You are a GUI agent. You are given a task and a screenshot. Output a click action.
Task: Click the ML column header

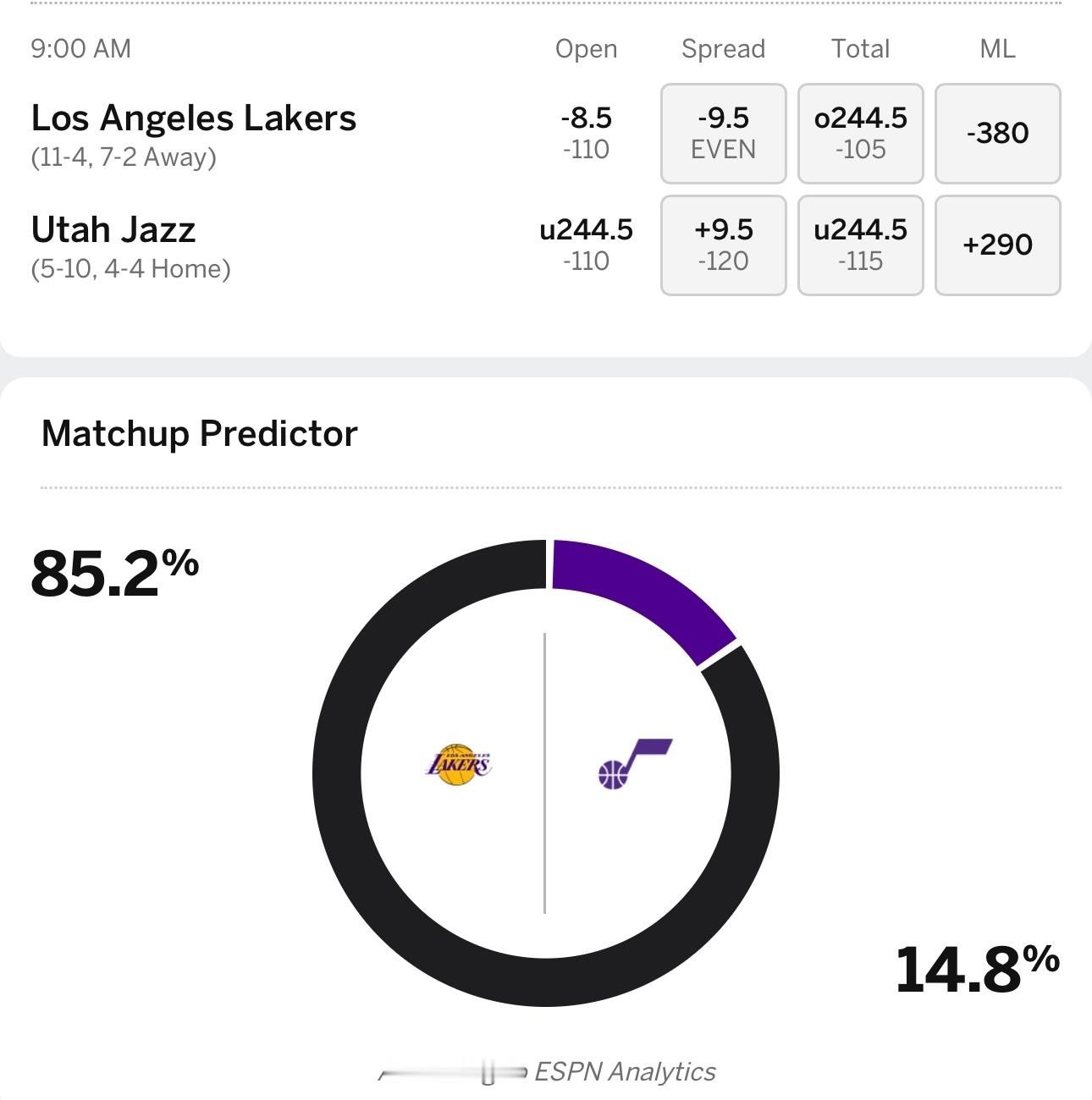pos(997,49)
